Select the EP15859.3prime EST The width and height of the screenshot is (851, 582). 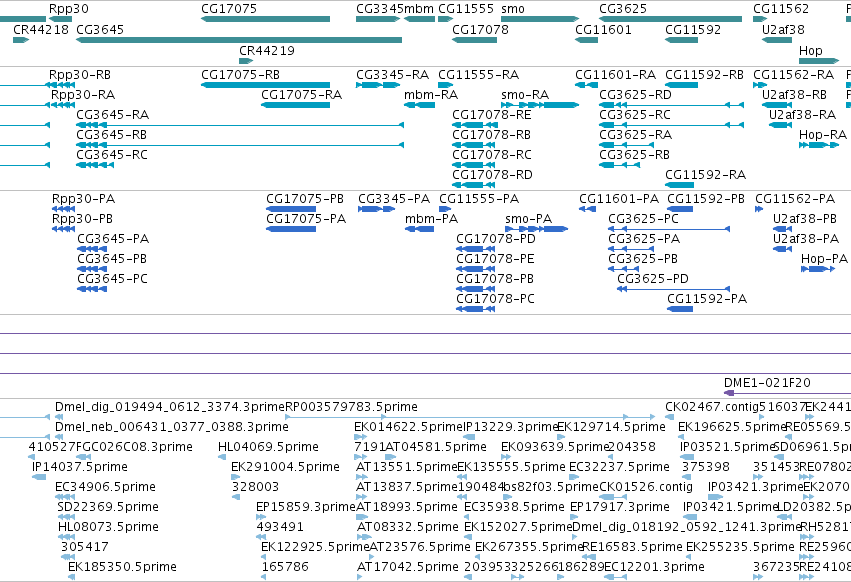[261, 517]
